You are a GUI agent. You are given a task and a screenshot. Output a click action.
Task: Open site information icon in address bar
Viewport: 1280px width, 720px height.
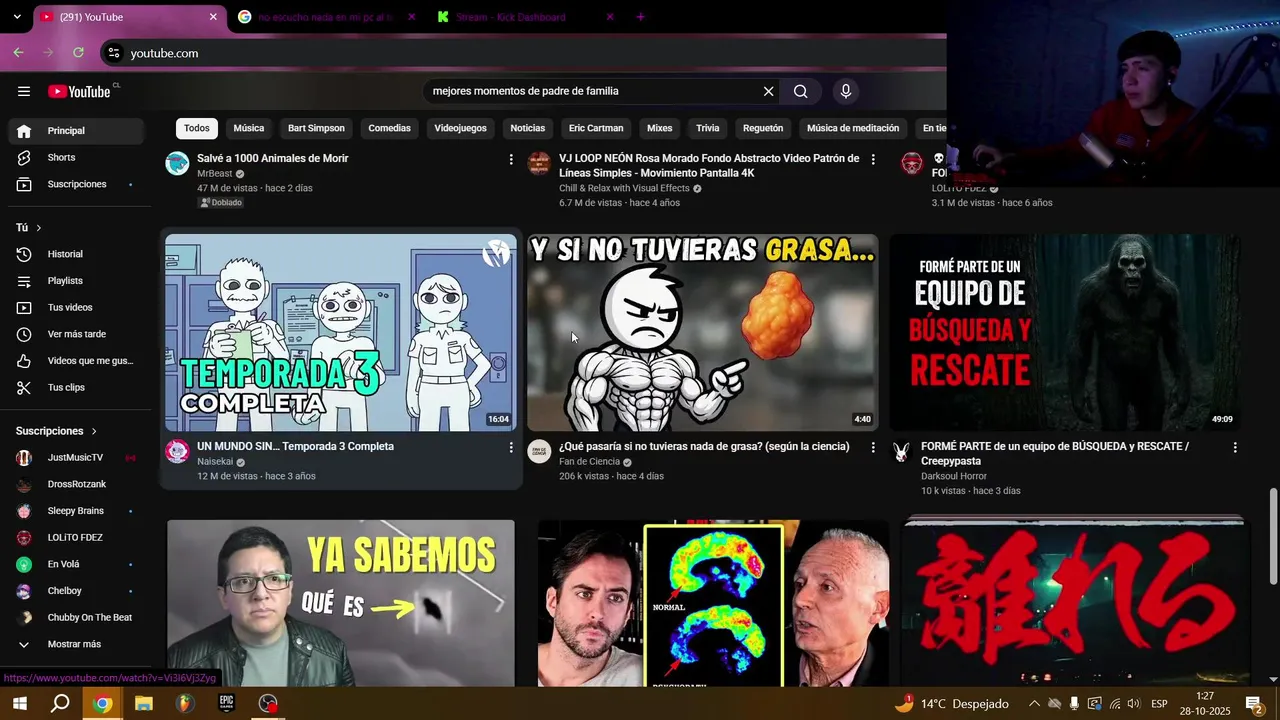[114, 53]
